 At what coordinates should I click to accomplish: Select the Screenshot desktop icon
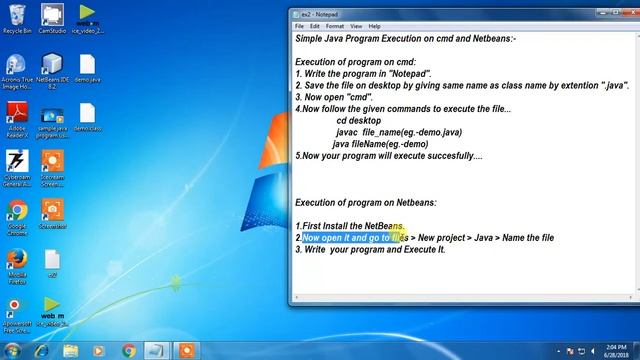tap(52, 214)
